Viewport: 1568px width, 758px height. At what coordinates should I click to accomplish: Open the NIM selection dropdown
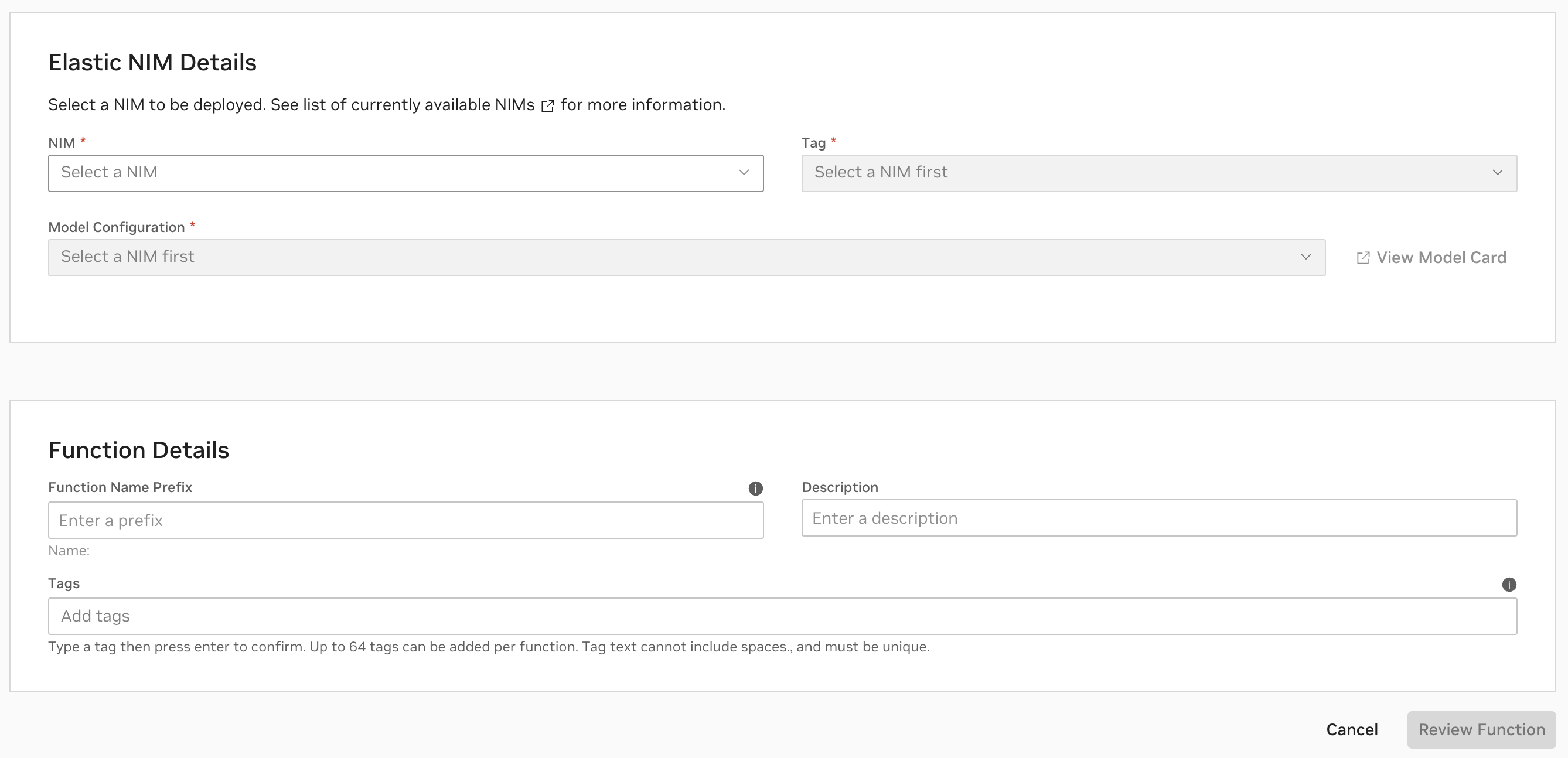(x=405, y=173)
